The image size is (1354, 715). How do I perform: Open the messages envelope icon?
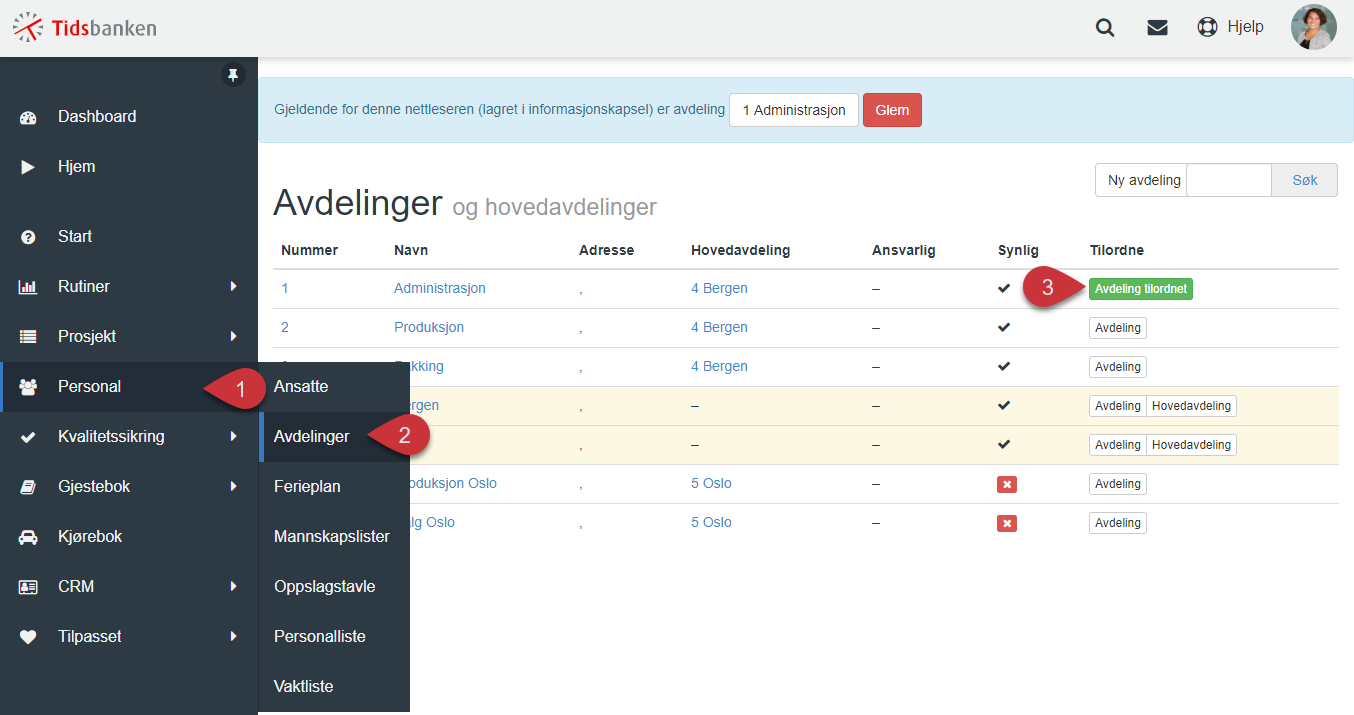point(1158,28)
